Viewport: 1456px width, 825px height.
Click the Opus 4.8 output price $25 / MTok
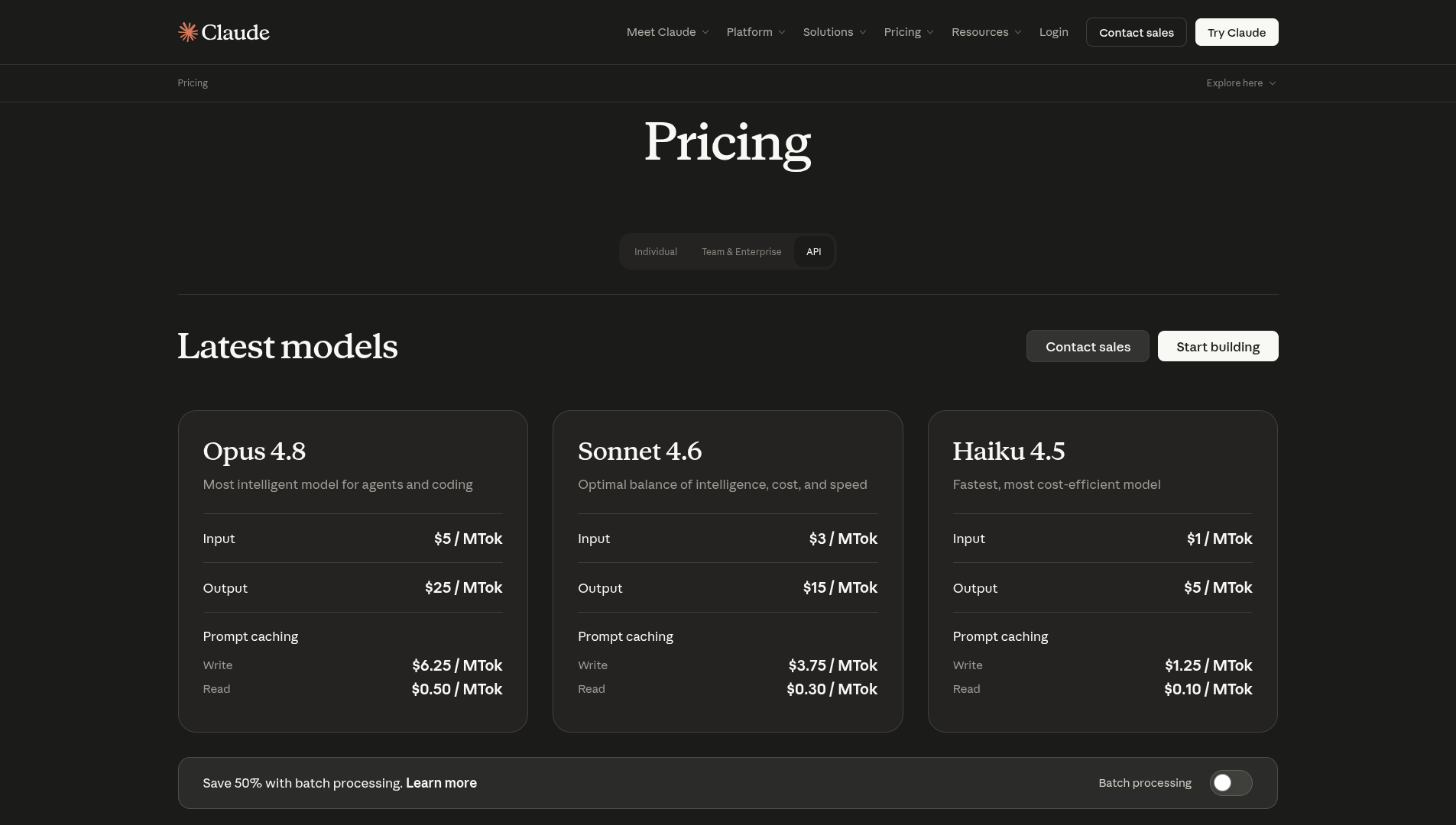(x=464, y=587)
